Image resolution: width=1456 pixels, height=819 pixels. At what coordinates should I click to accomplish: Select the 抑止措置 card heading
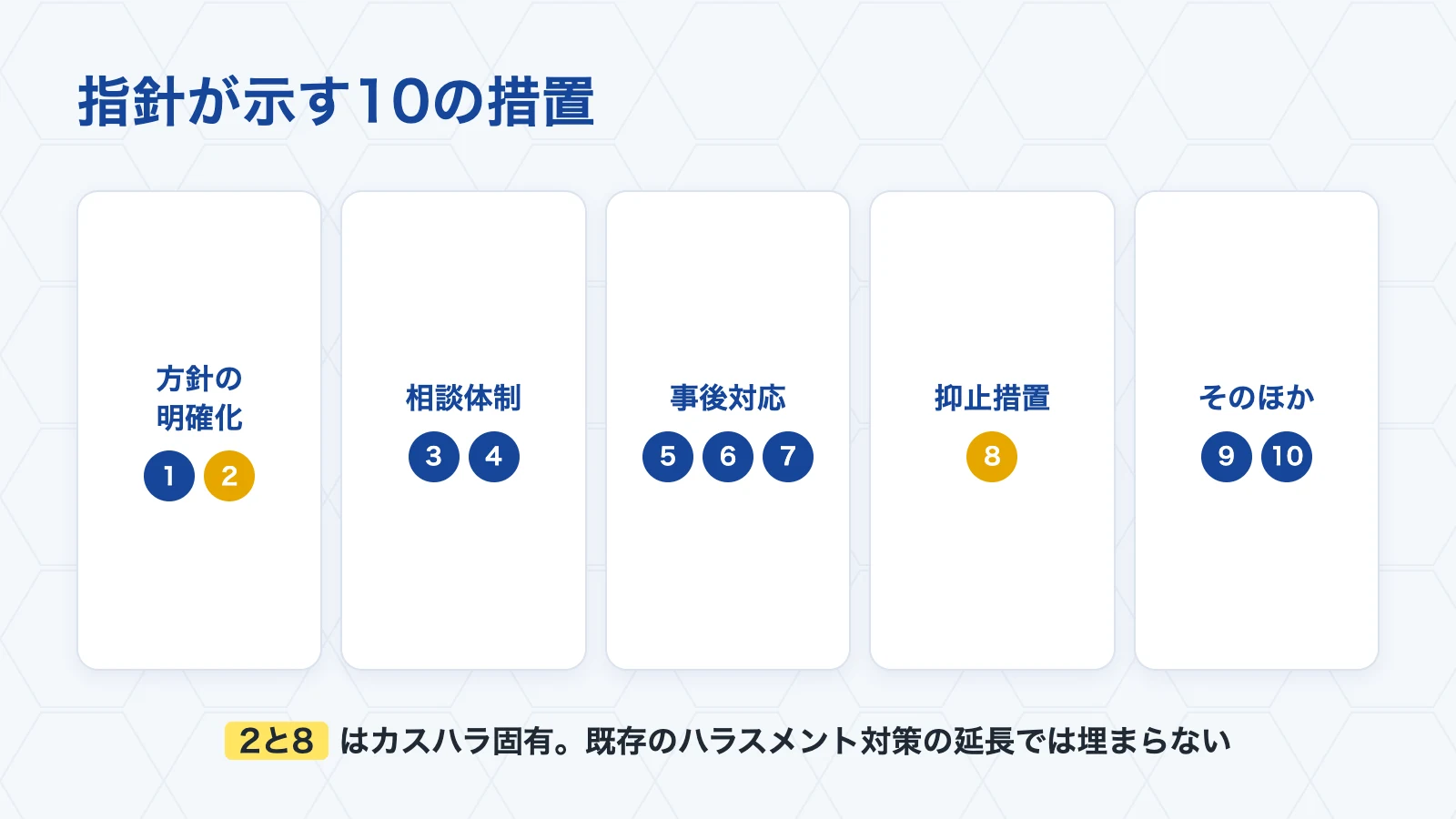coord(992,398)
